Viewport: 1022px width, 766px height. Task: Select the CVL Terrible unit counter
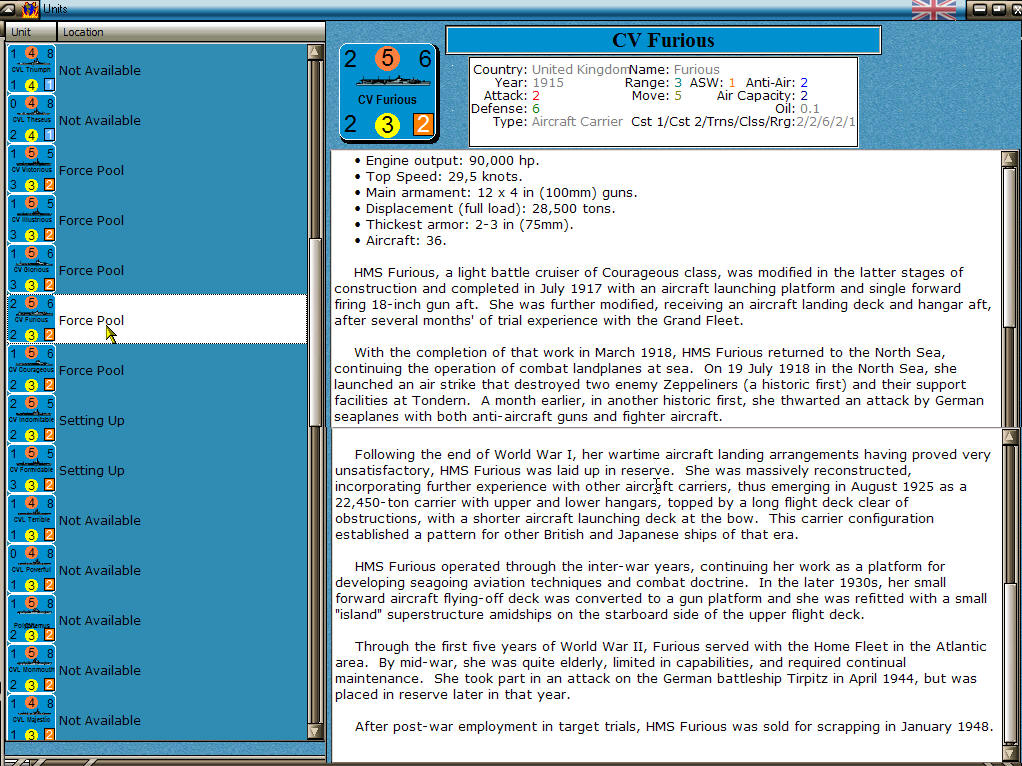(31, 520)
